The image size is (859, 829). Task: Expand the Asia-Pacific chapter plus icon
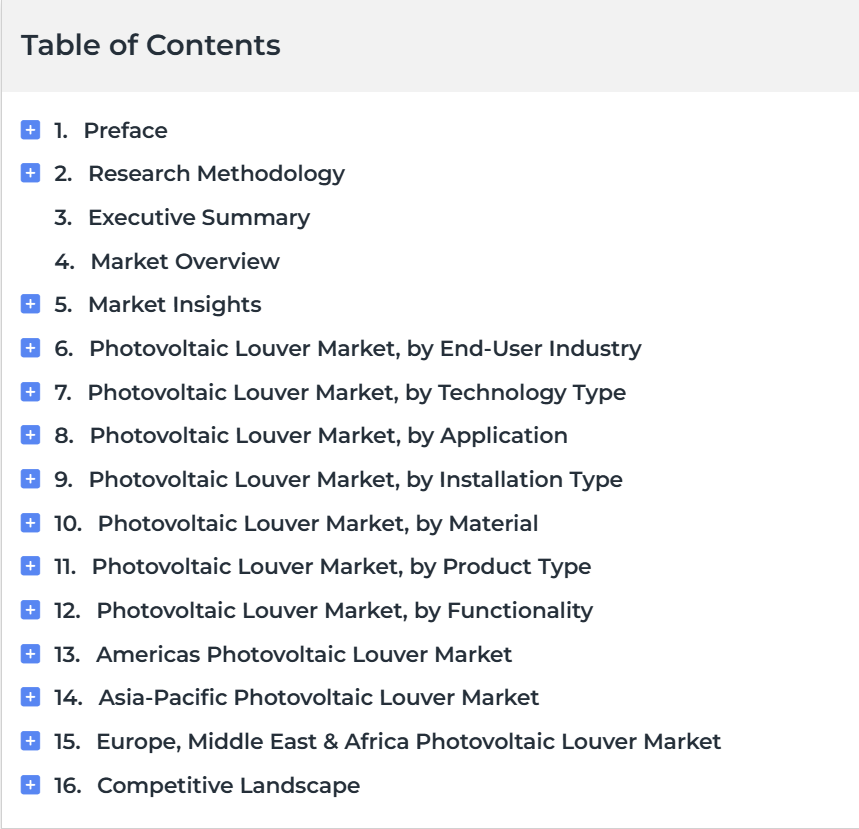(30, 697)
